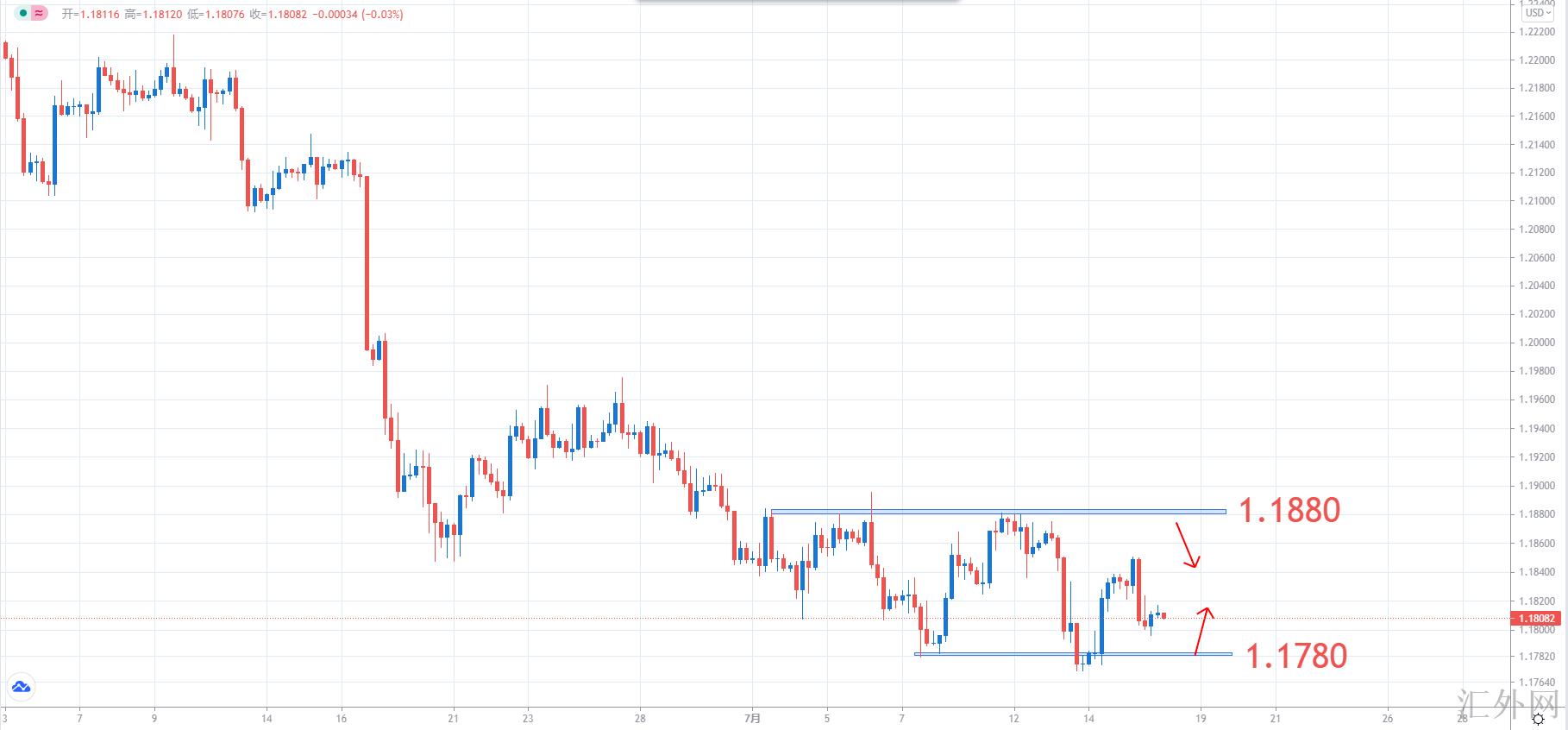The height and width of the screenshot is (730, 1568).
Task: Click the 21 date label in June
Action: pos(454,718)
